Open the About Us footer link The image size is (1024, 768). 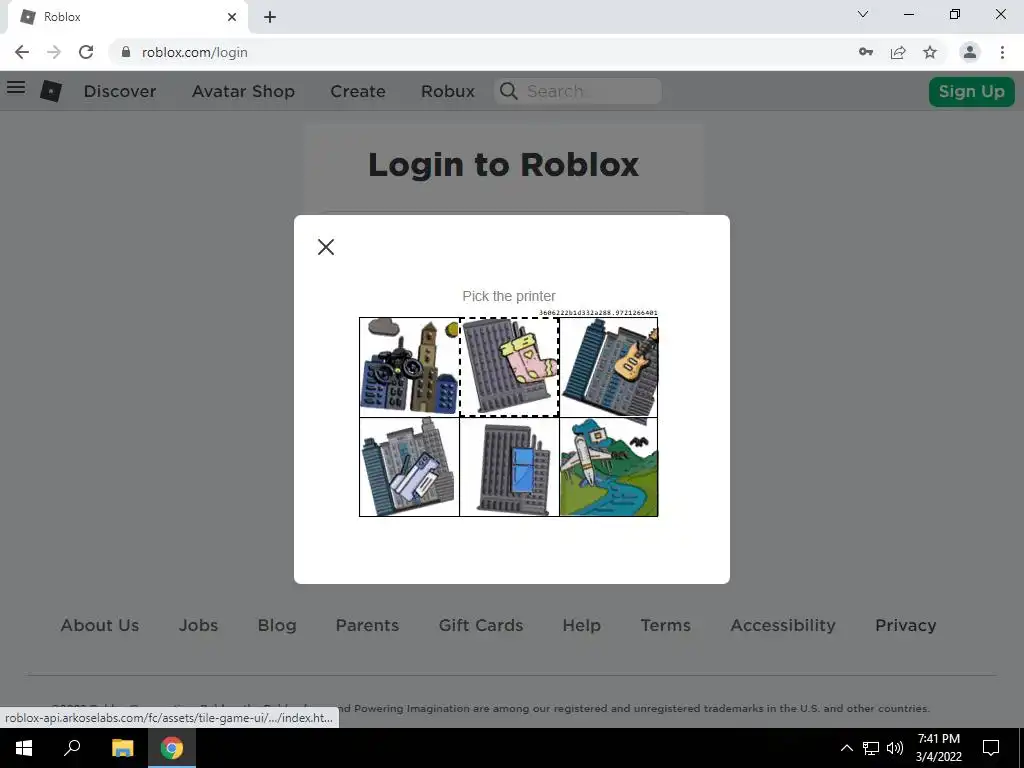[100, 625]
